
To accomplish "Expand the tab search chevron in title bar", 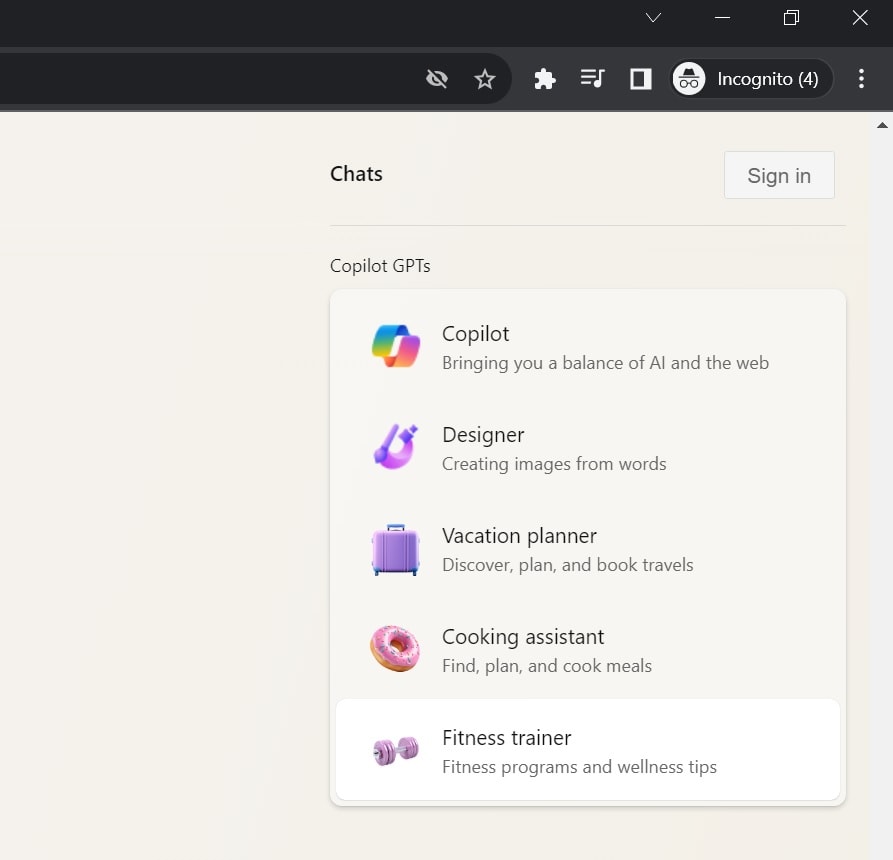I will point(653,18).
